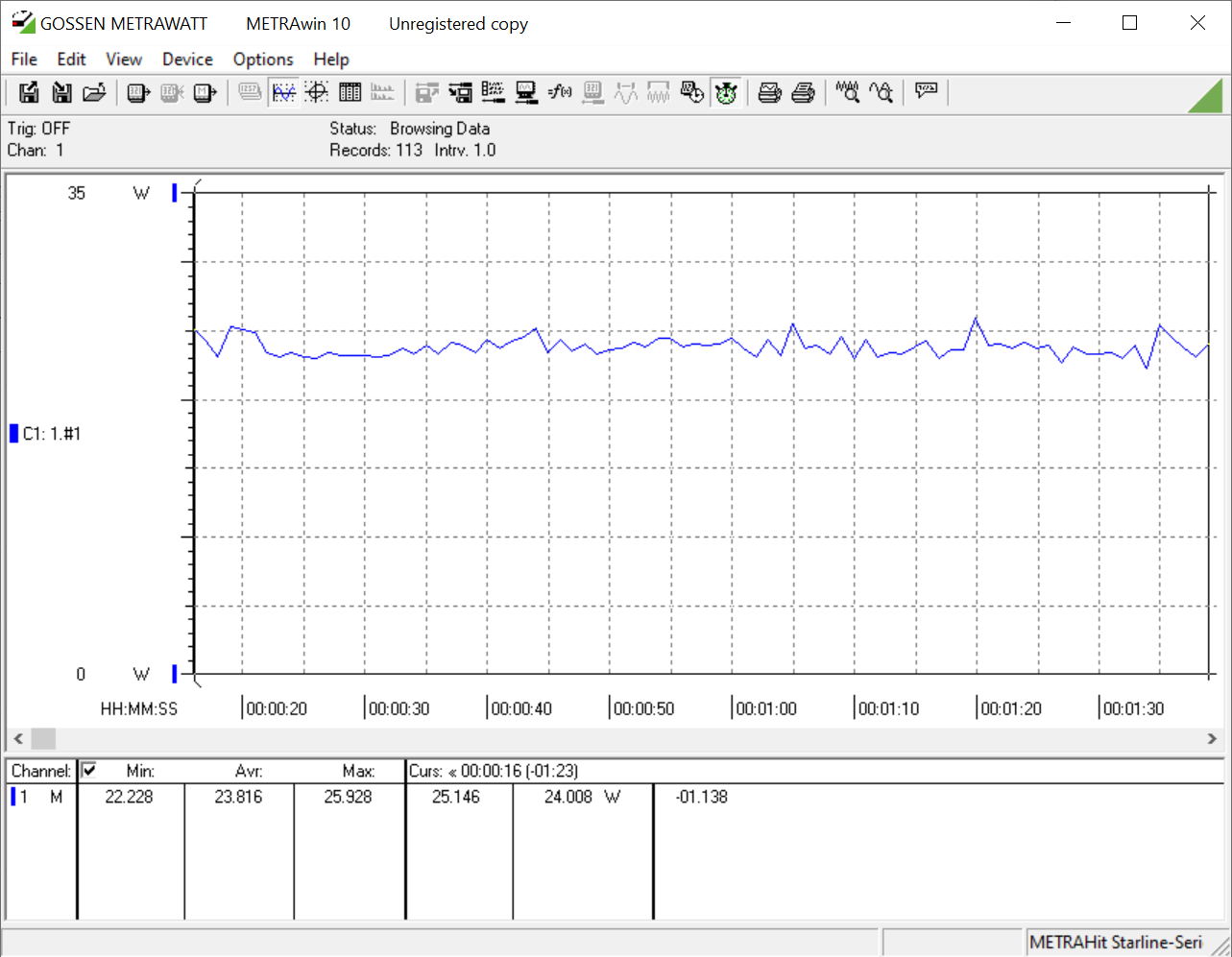Click the lower blue marker at 0 W

tap(175, 674)
